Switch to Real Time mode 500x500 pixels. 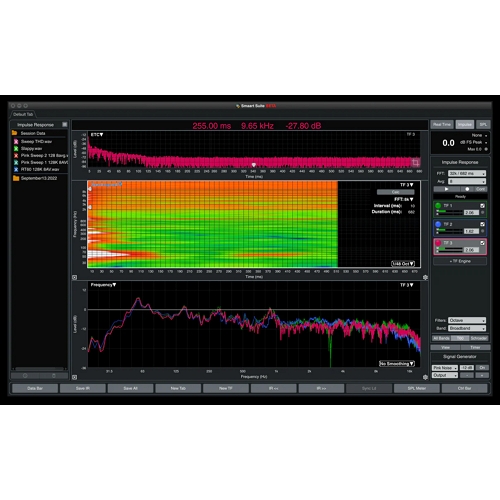442,124
